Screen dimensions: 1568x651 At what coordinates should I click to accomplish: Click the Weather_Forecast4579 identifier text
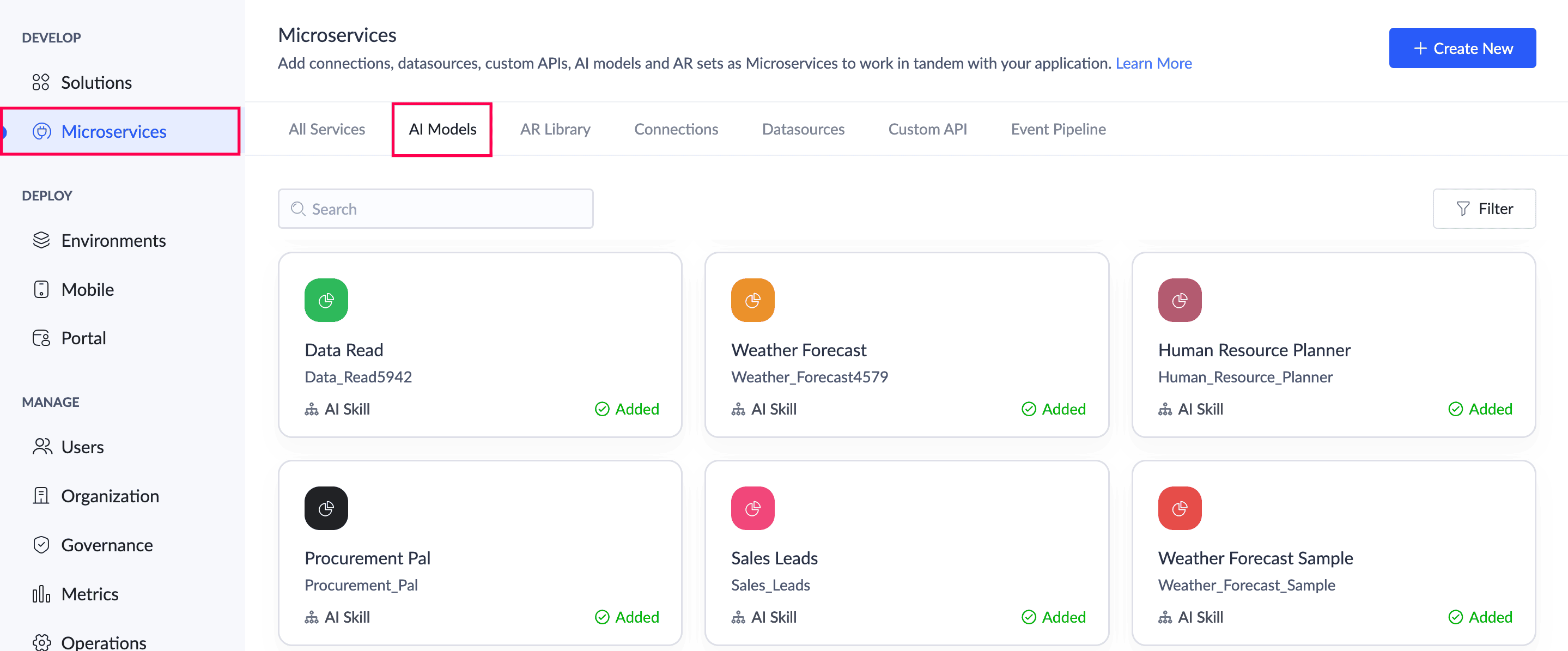click(x=810, y=377)
